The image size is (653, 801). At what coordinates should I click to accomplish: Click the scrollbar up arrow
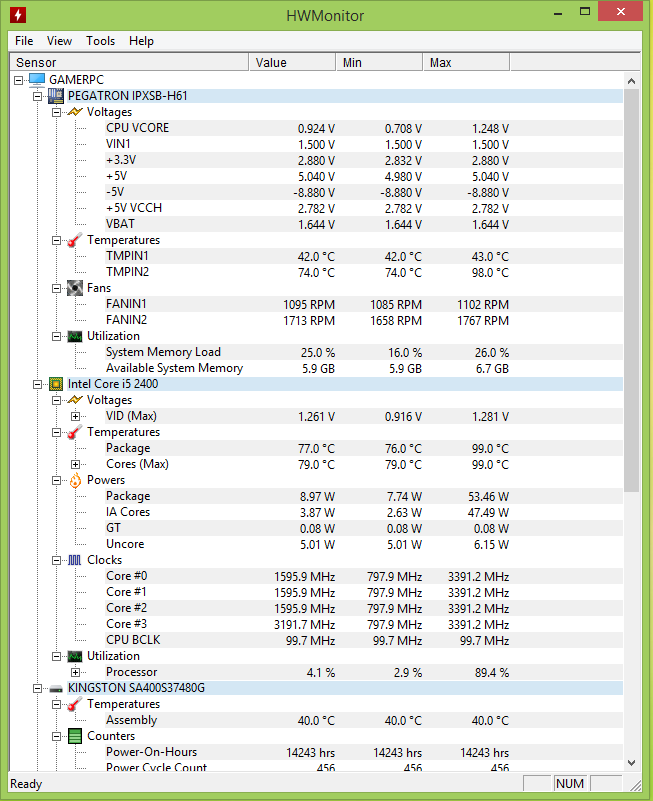[x=632, y=81]
